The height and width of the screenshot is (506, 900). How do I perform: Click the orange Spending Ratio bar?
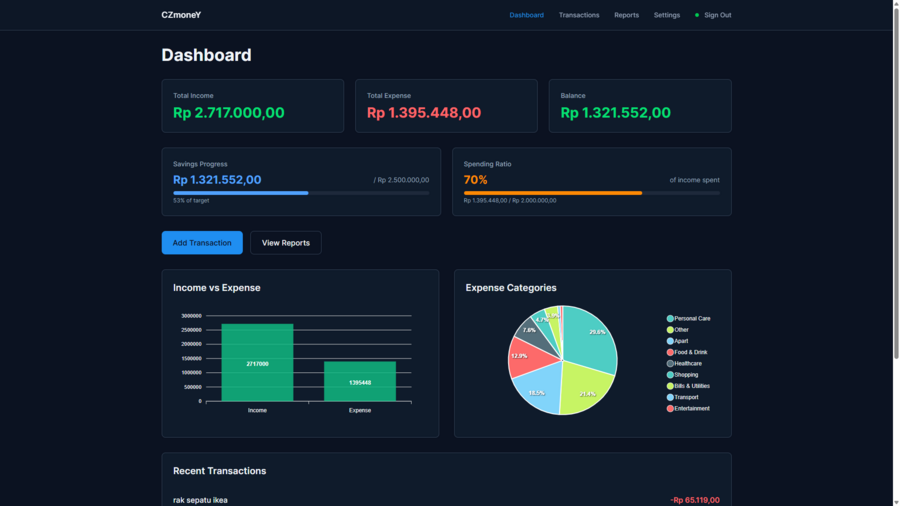point(553,193)
